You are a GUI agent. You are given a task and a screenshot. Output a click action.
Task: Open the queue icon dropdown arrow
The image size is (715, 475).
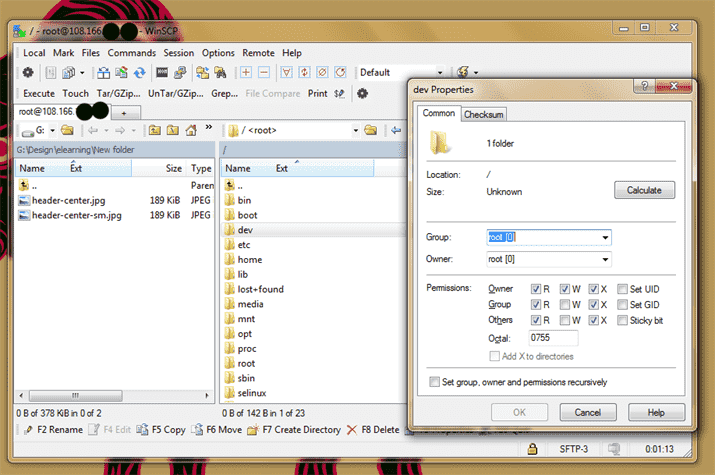pos(82,72)
